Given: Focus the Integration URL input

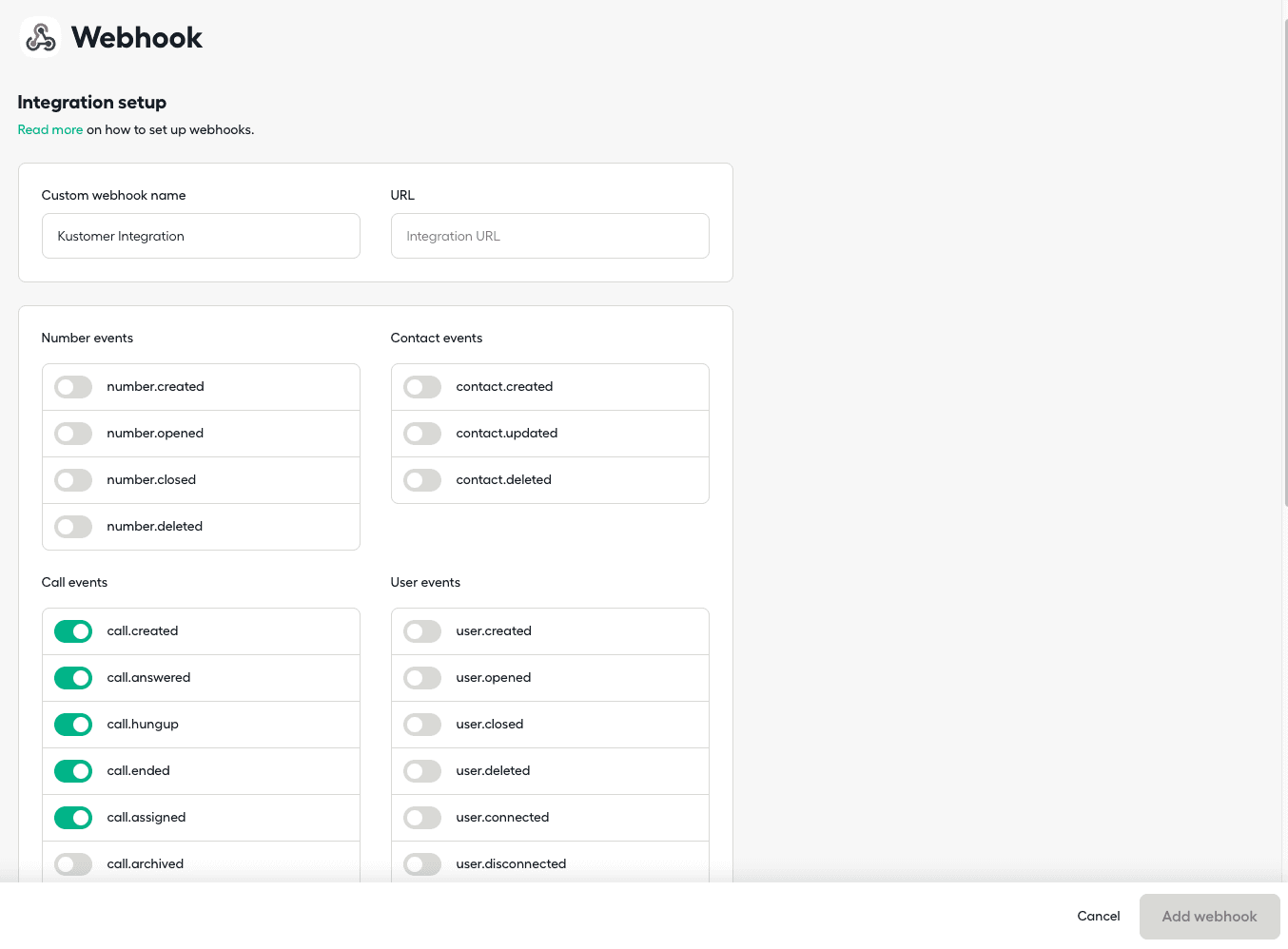Looking at the screenshot, I should 550,236.
